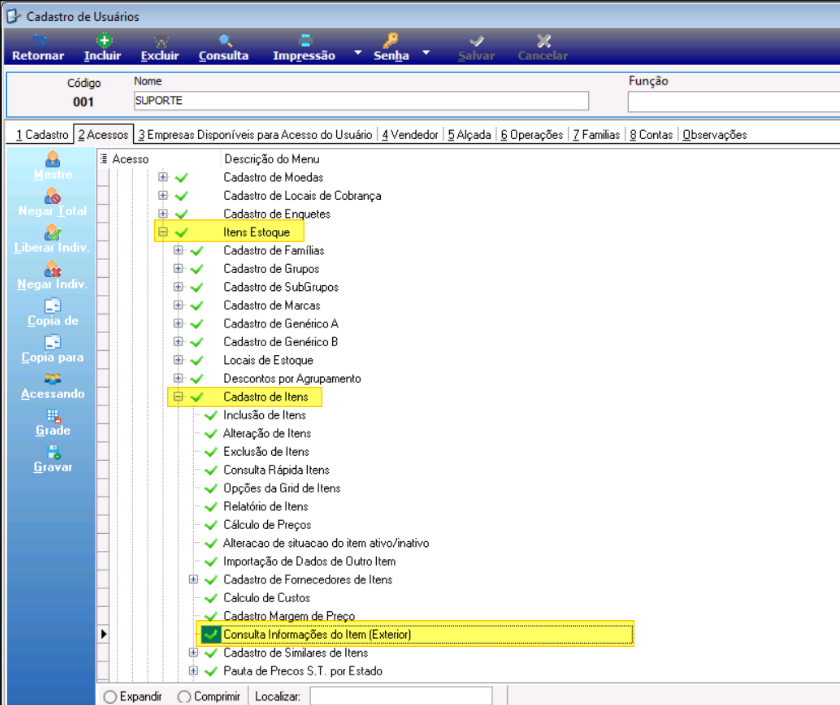The height and width of the screenshot is (705, 840).
Task: Click the Cadastro de Usuários window title icon
Action: click(x=13, y=17)
